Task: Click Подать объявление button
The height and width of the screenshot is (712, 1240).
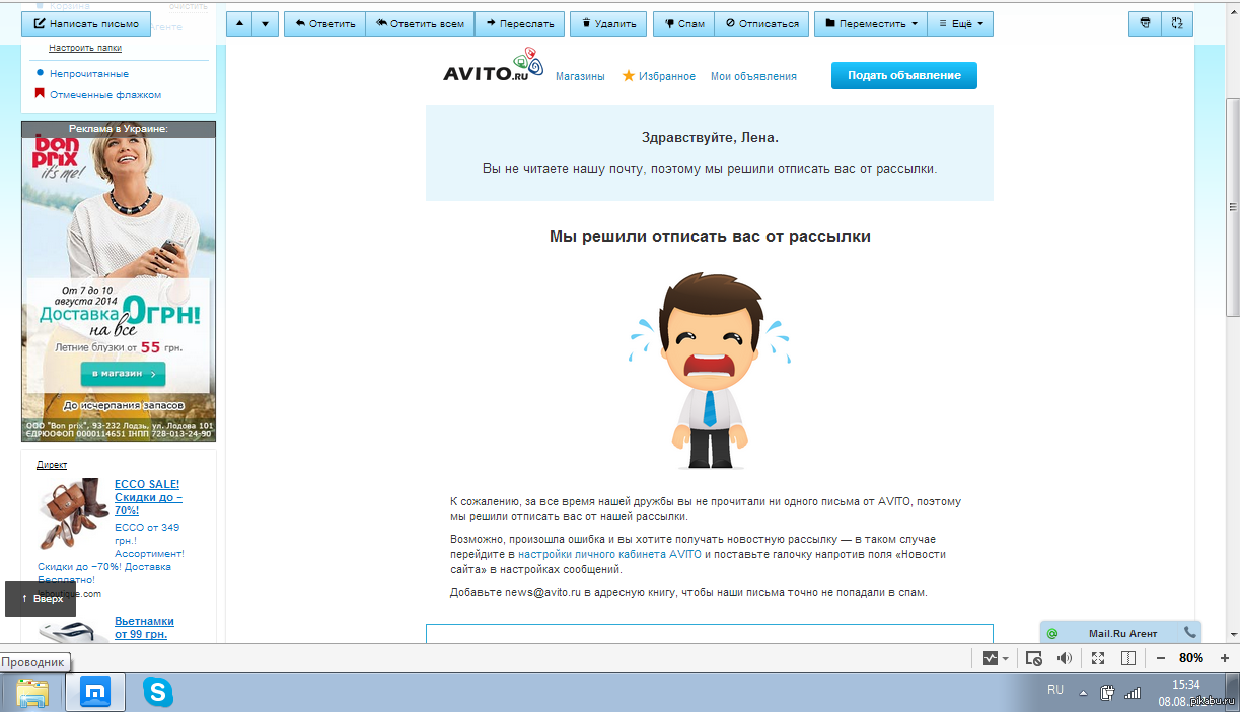Action: (904, 75)
